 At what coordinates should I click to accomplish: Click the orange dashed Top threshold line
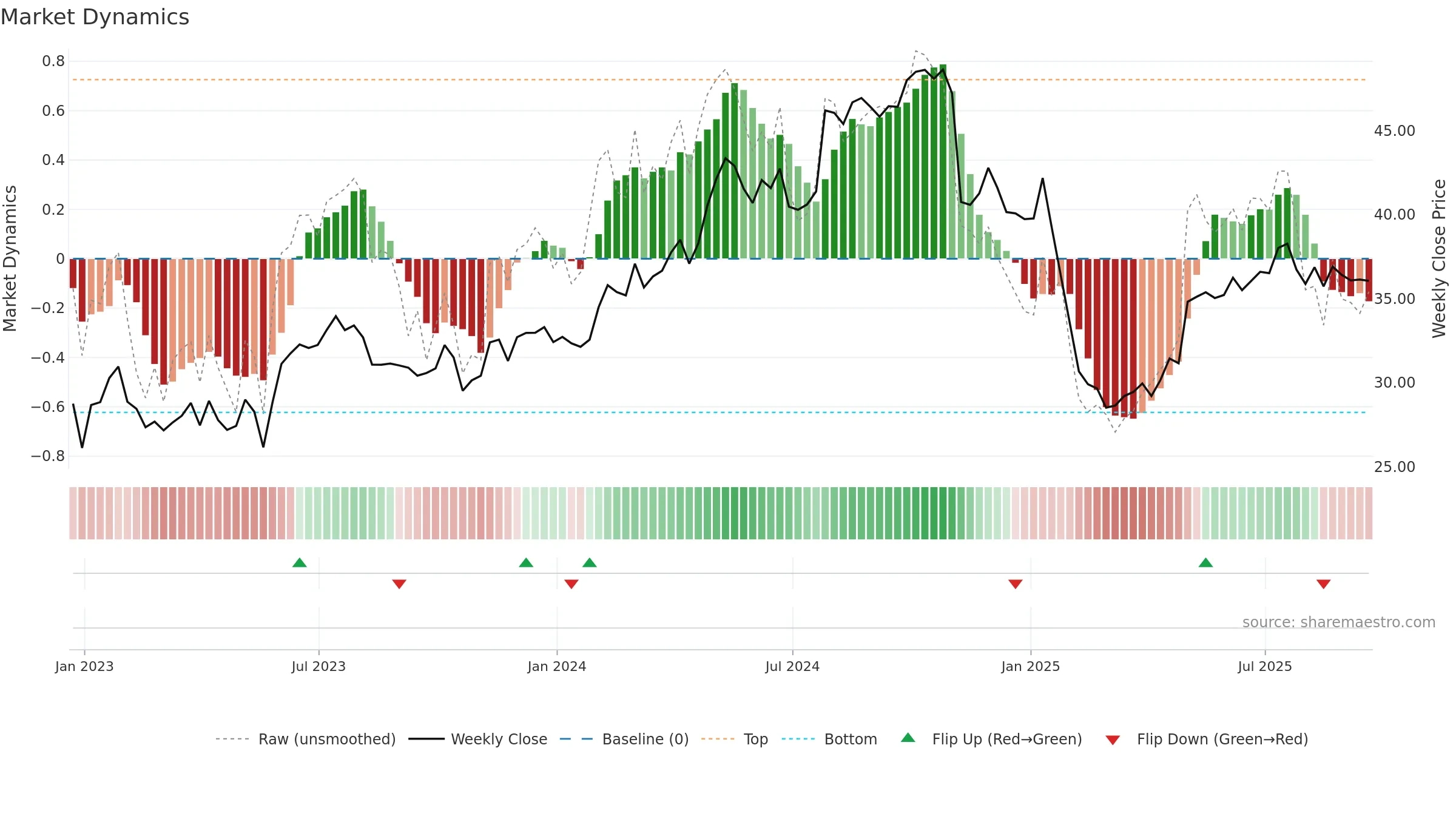720,79
